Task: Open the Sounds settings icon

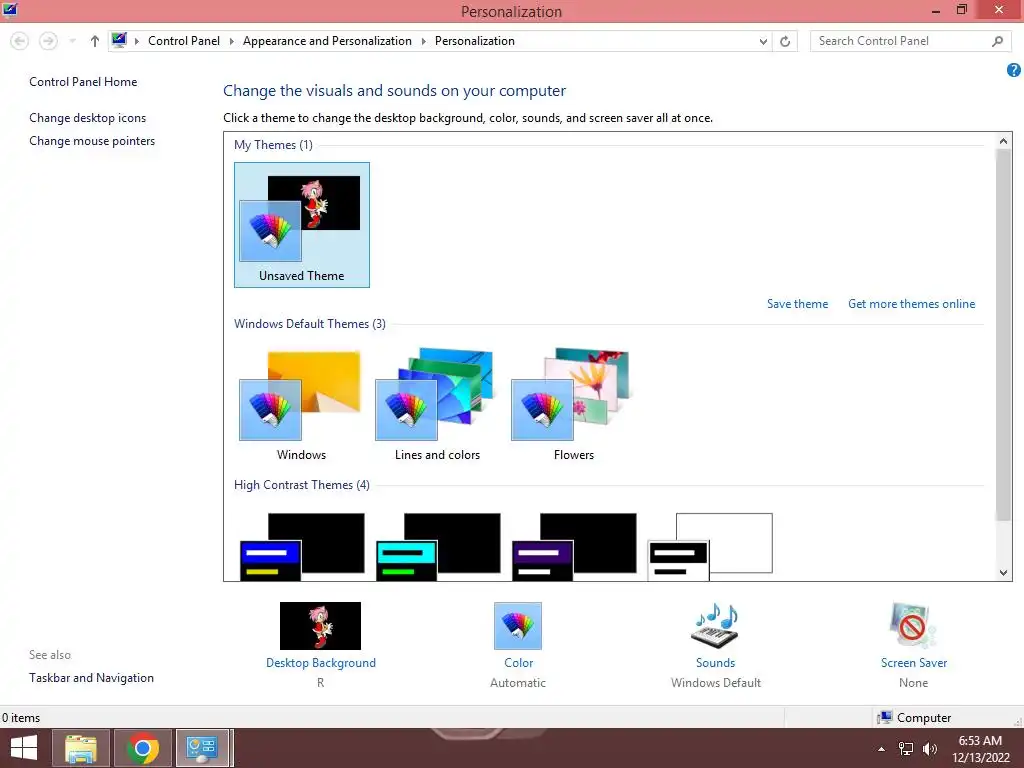Action: click(x=715, y=626)
